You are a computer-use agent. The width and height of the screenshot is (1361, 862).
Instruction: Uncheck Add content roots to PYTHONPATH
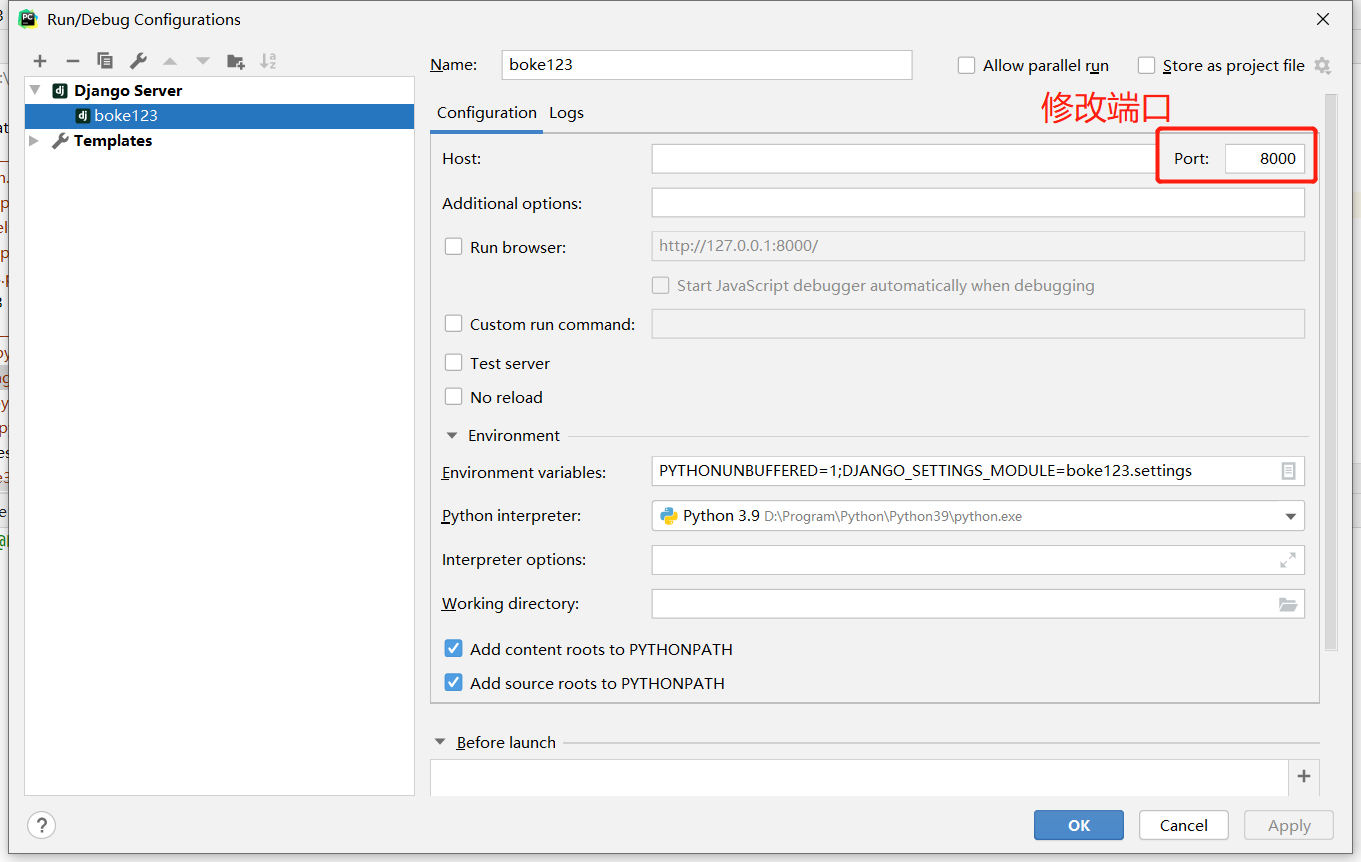[454, 649]
